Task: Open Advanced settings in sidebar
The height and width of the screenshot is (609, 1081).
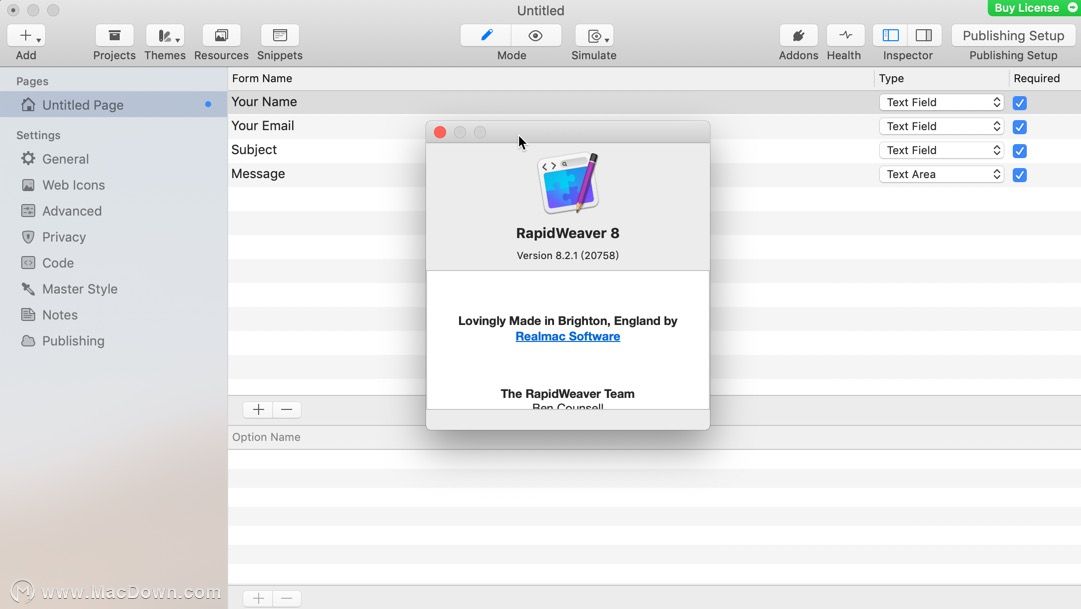Action: point(72,211)
